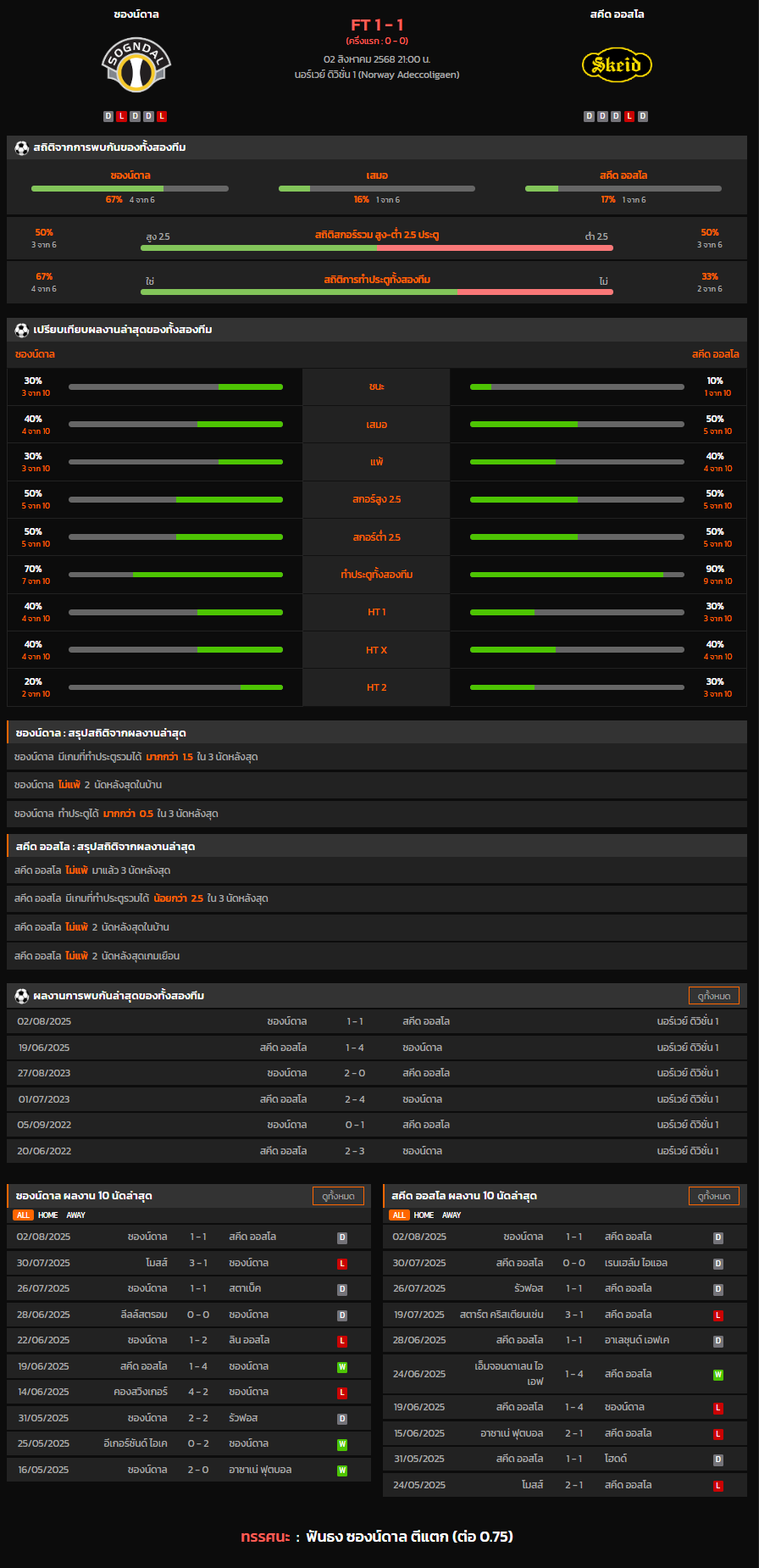The image size is (759, 1568).
Task: Click the W result badge for 25/05/2025 match
Action: point(342,1444)
